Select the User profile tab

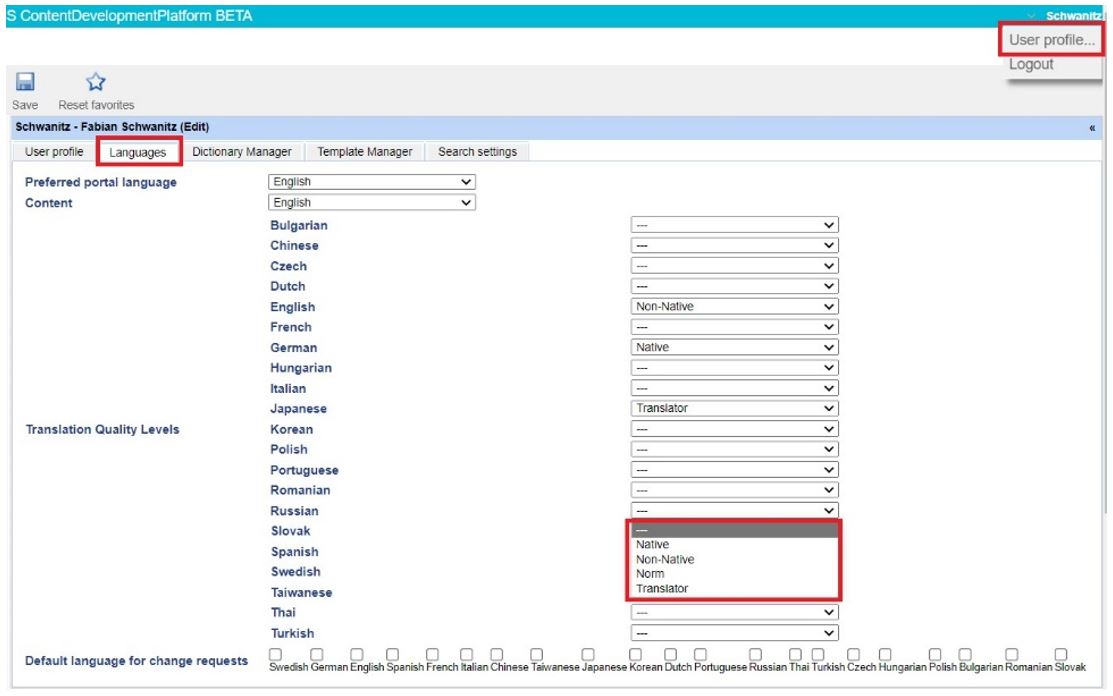coord(54,152)
